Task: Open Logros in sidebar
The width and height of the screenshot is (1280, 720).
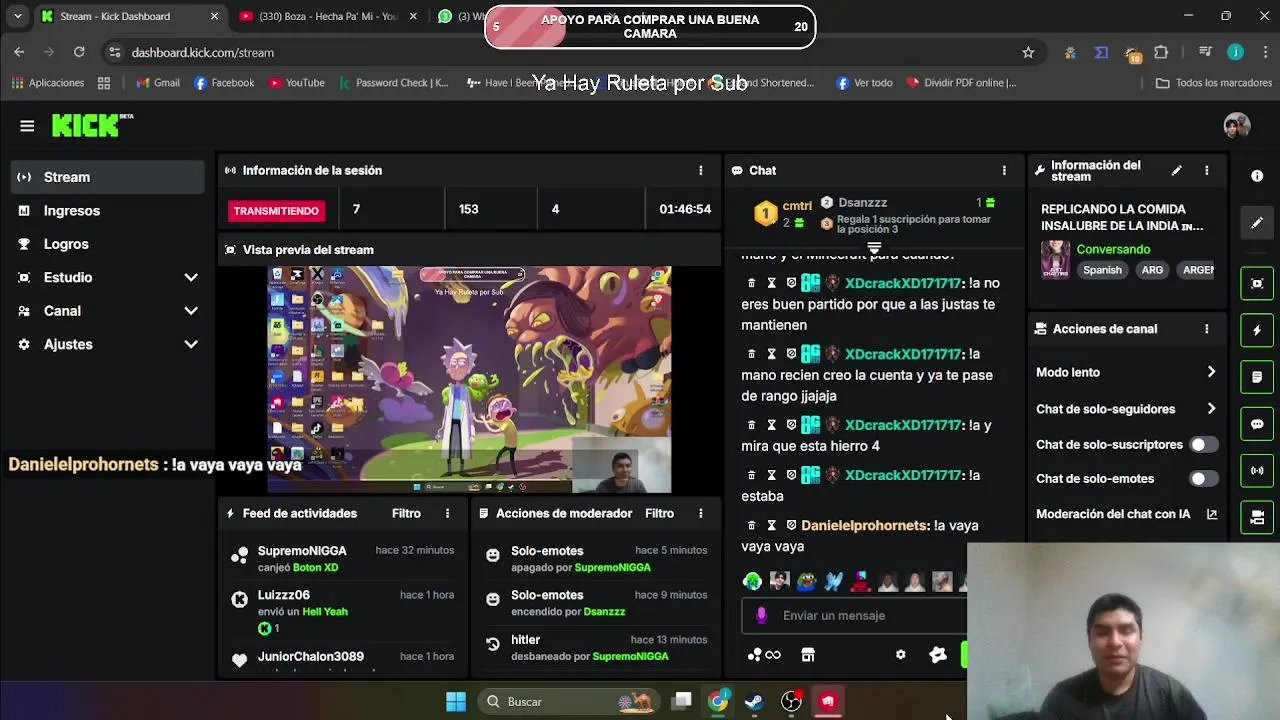Action: pos(108,244)
